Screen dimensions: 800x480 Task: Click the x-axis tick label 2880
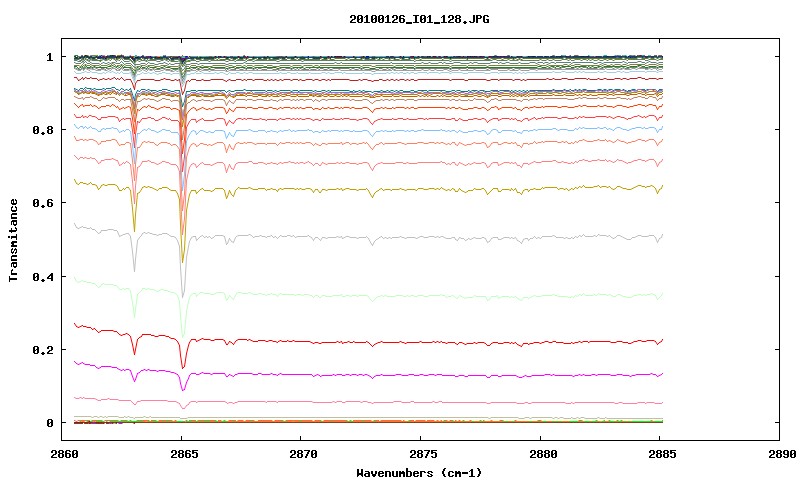pyautogui.click(x=543, y=454)
